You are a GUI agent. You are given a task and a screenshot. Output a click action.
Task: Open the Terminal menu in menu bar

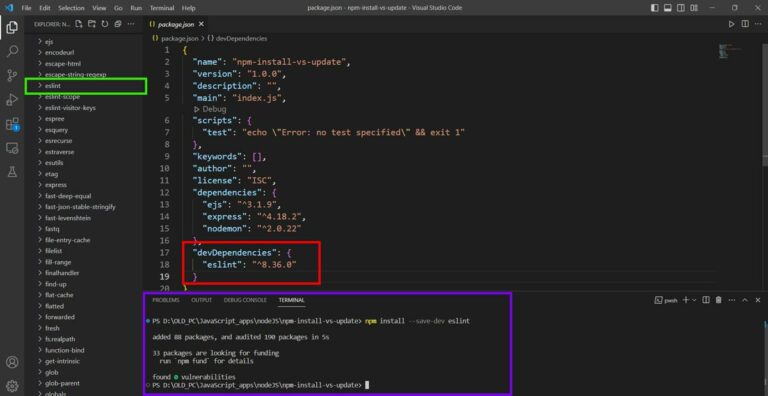pos(162,8)
